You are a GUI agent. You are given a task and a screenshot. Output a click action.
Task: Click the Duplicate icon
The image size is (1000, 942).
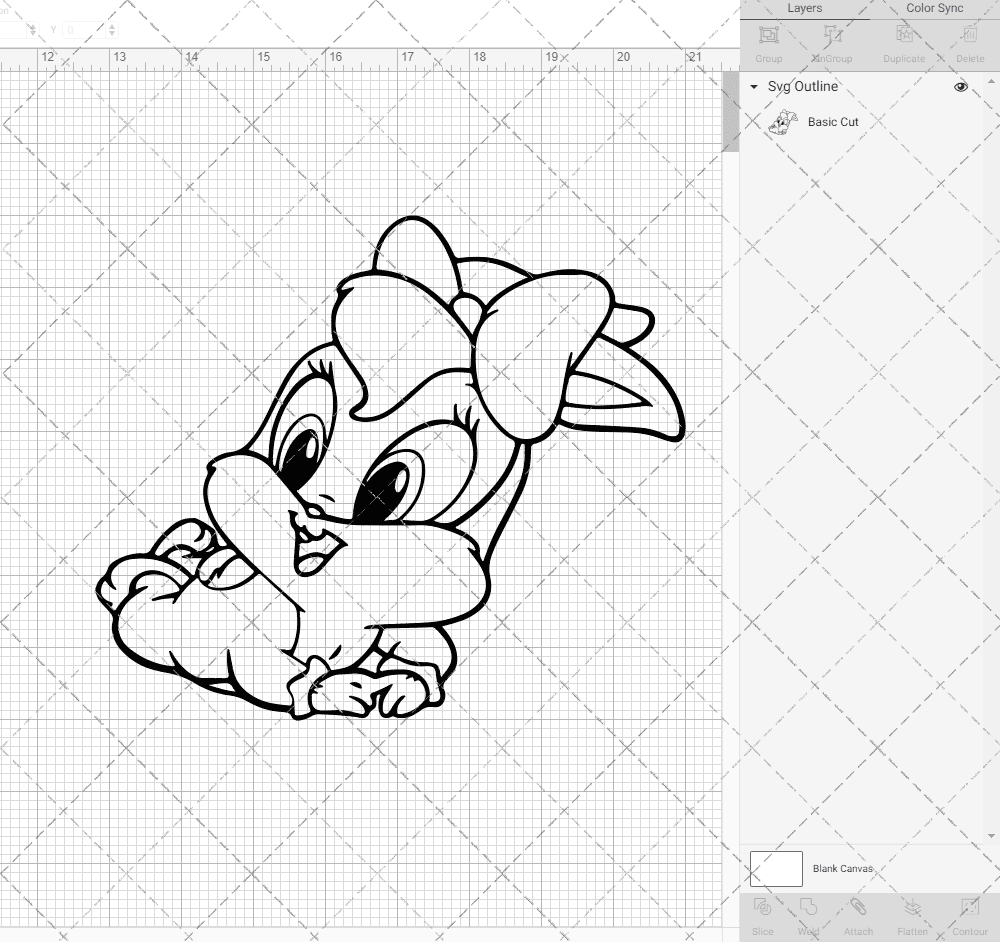point(904,35)
